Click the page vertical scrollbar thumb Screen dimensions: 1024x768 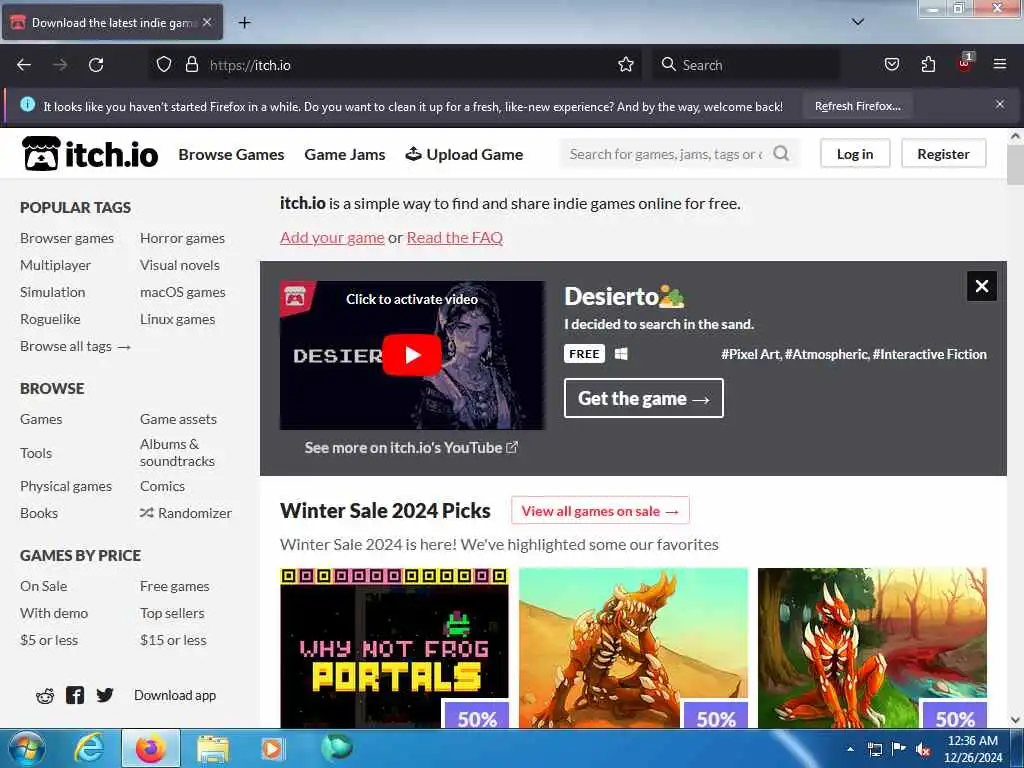point(1015,165)
